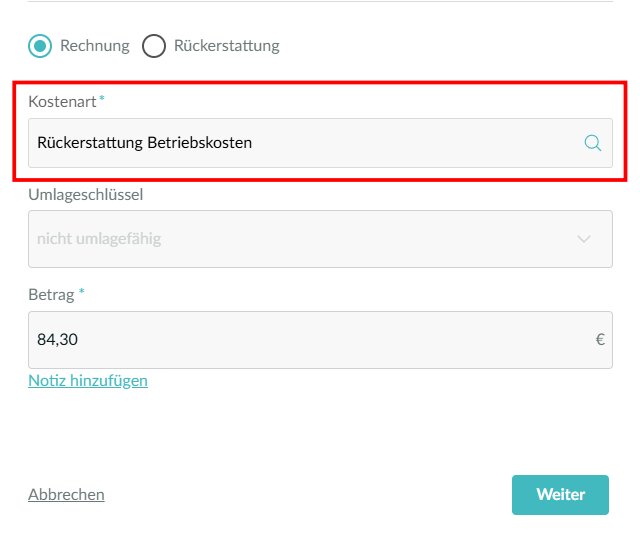Choose the Rückerstattung radio option

pyautogui.click(x=153, y=46)
